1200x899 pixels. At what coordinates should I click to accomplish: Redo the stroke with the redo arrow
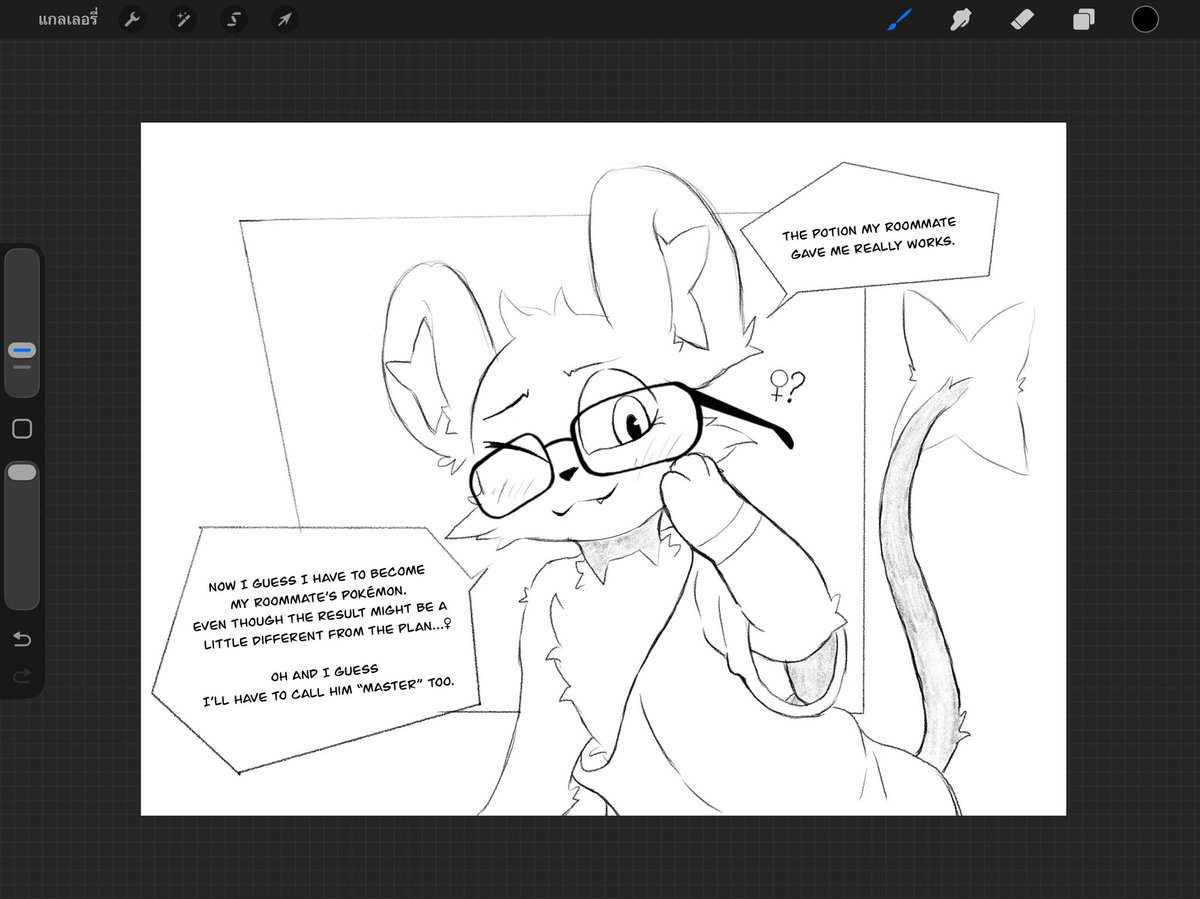coord(22,677)
